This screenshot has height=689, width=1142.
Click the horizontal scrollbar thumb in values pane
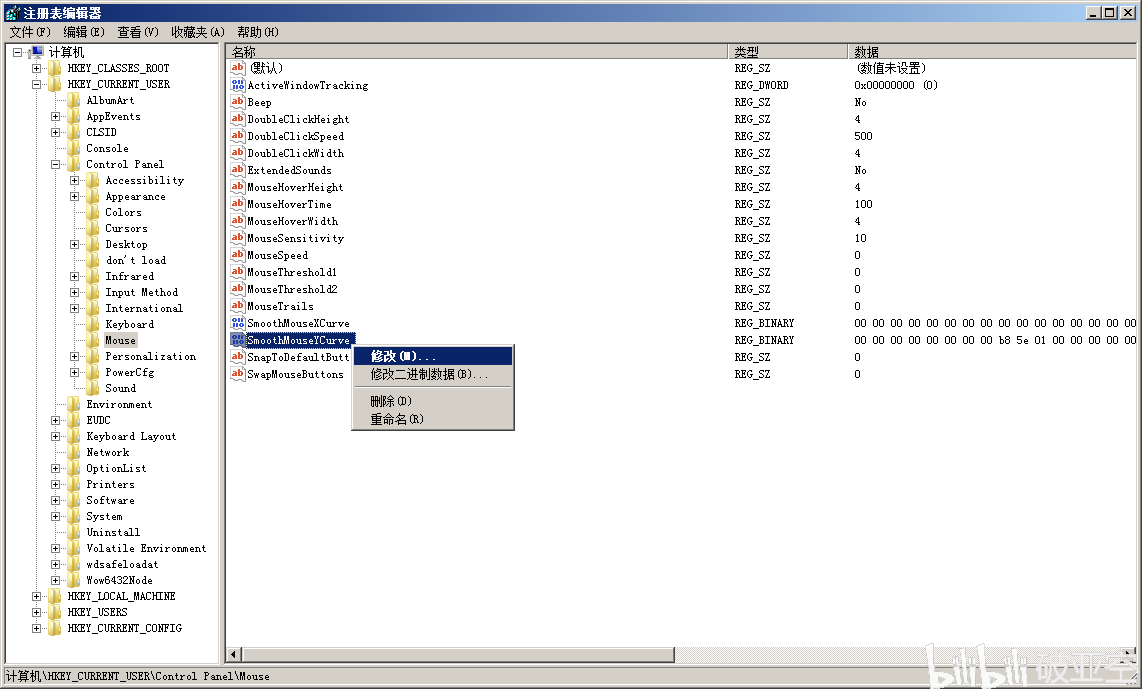[x=458, y=655]
